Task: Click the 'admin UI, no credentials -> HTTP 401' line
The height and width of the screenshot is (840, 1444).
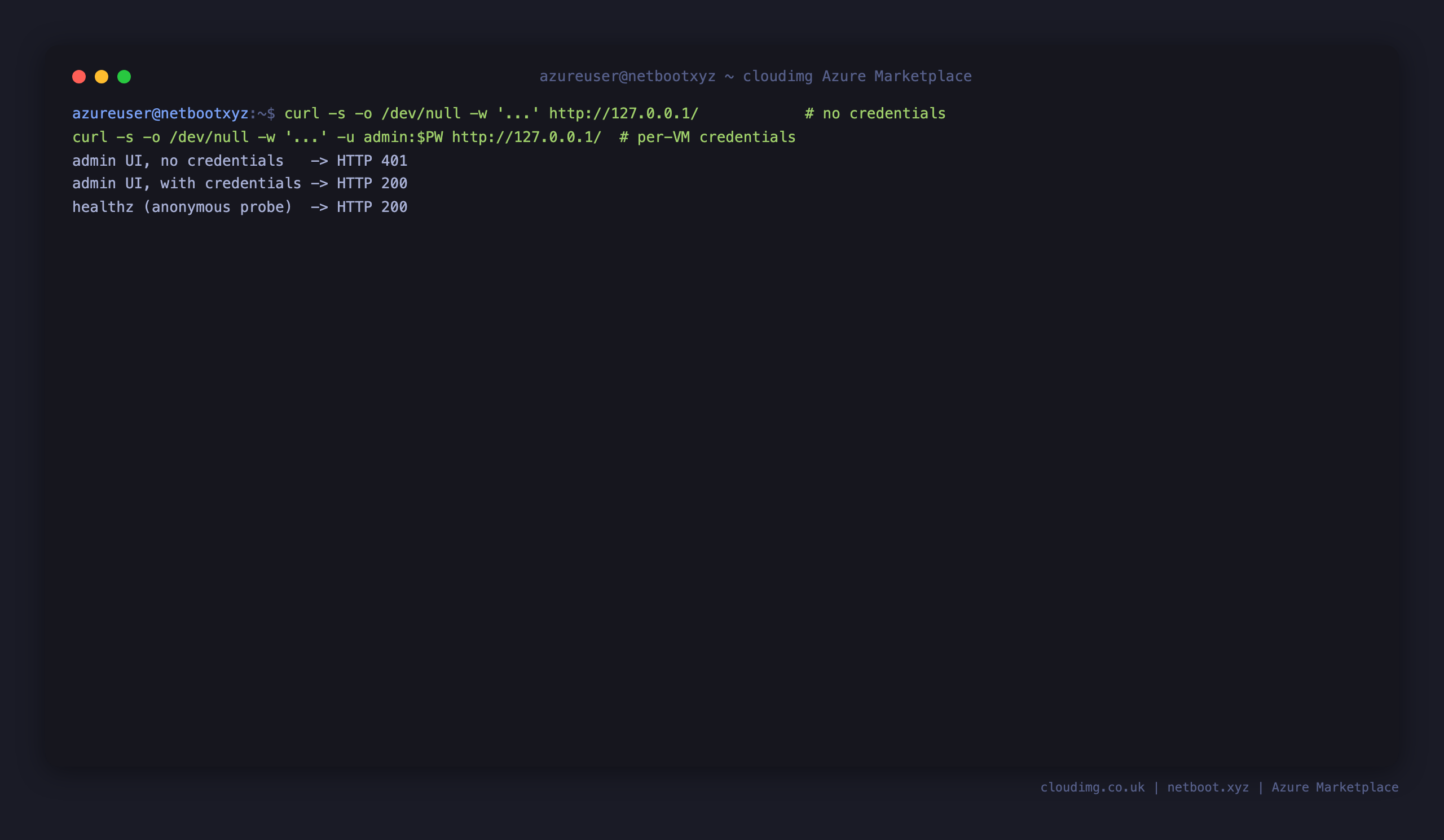Action: click(x=240, y=160)
